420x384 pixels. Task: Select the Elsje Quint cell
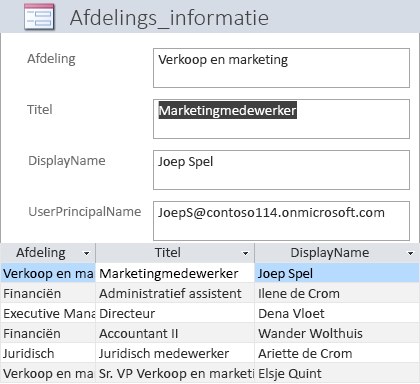pyautogui.click(x=337, y=373)
